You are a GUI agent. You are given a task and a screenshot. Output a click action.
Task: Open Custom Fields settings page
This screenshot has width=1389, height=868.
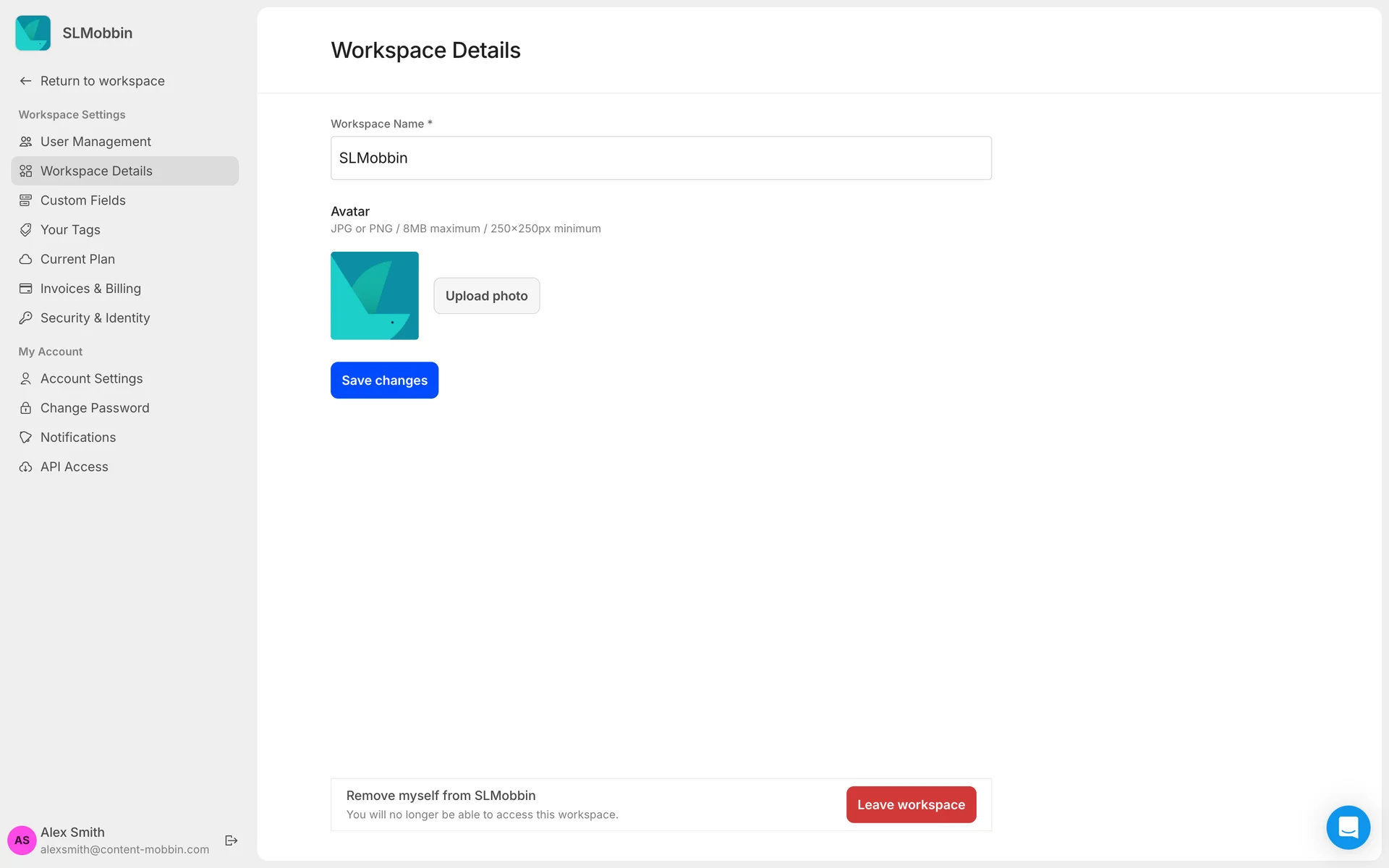point(83,200)
